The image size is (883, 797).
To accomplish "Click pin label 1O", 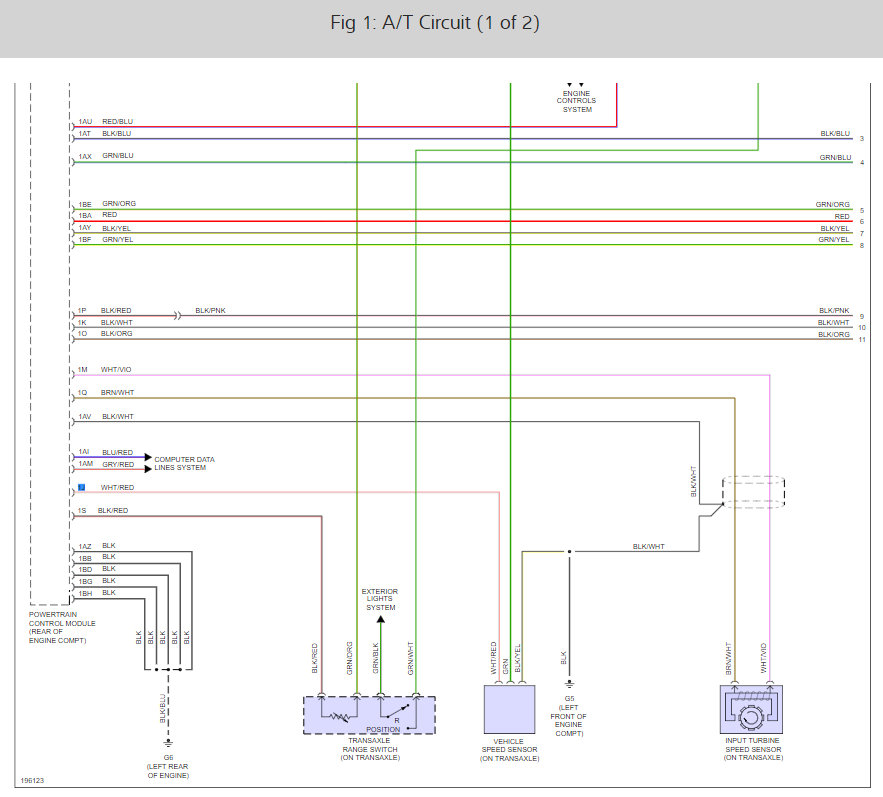I will click(x=82, y=333).
